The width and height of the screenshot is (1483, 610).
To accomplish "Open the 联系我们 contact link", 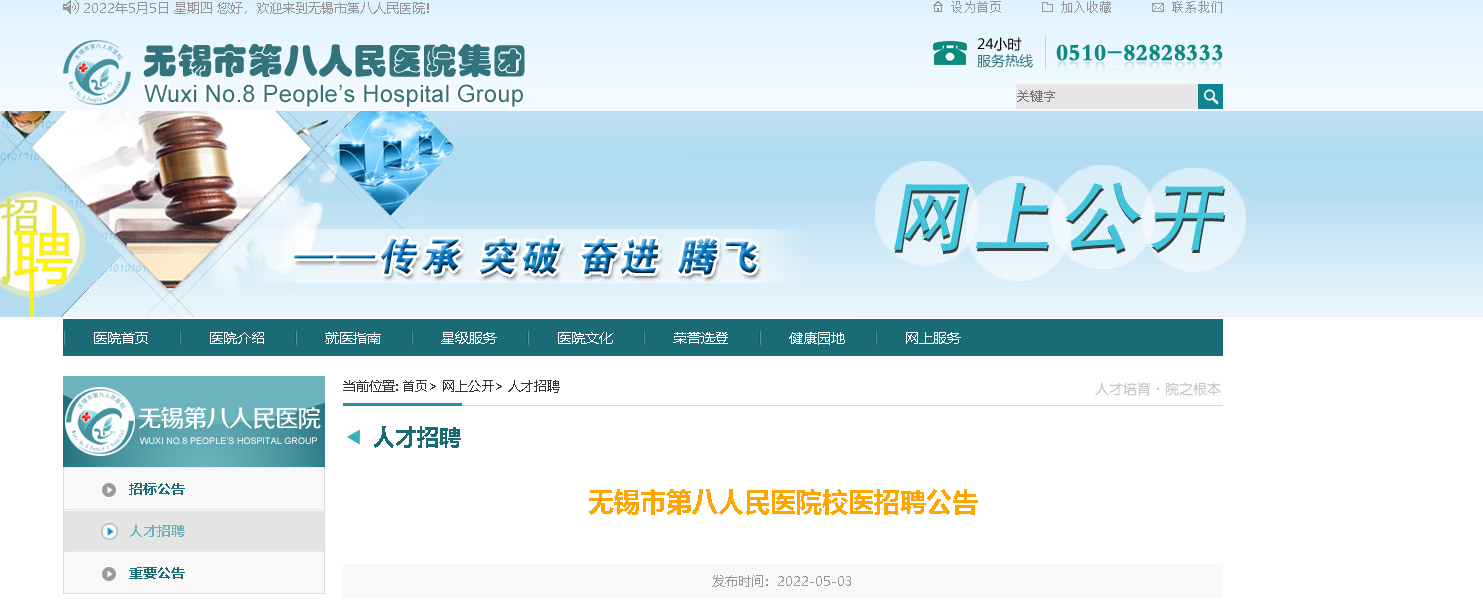I will point(1197,7).
